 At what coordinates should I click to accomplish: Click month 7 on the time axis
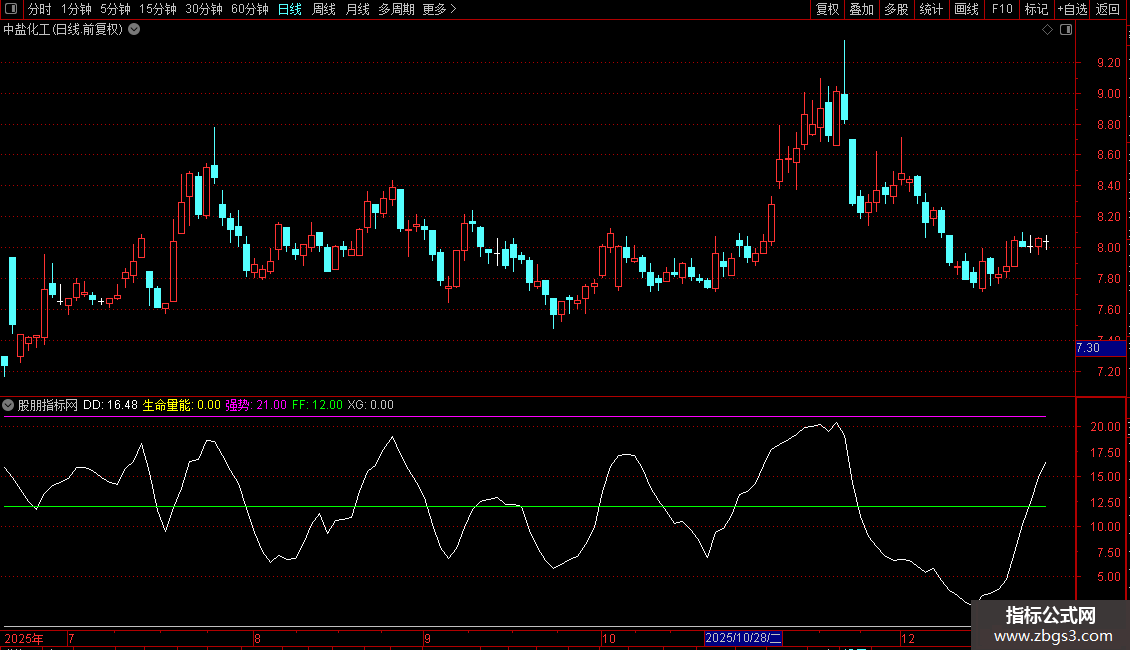pyautogui.click(x=71, y=638)
